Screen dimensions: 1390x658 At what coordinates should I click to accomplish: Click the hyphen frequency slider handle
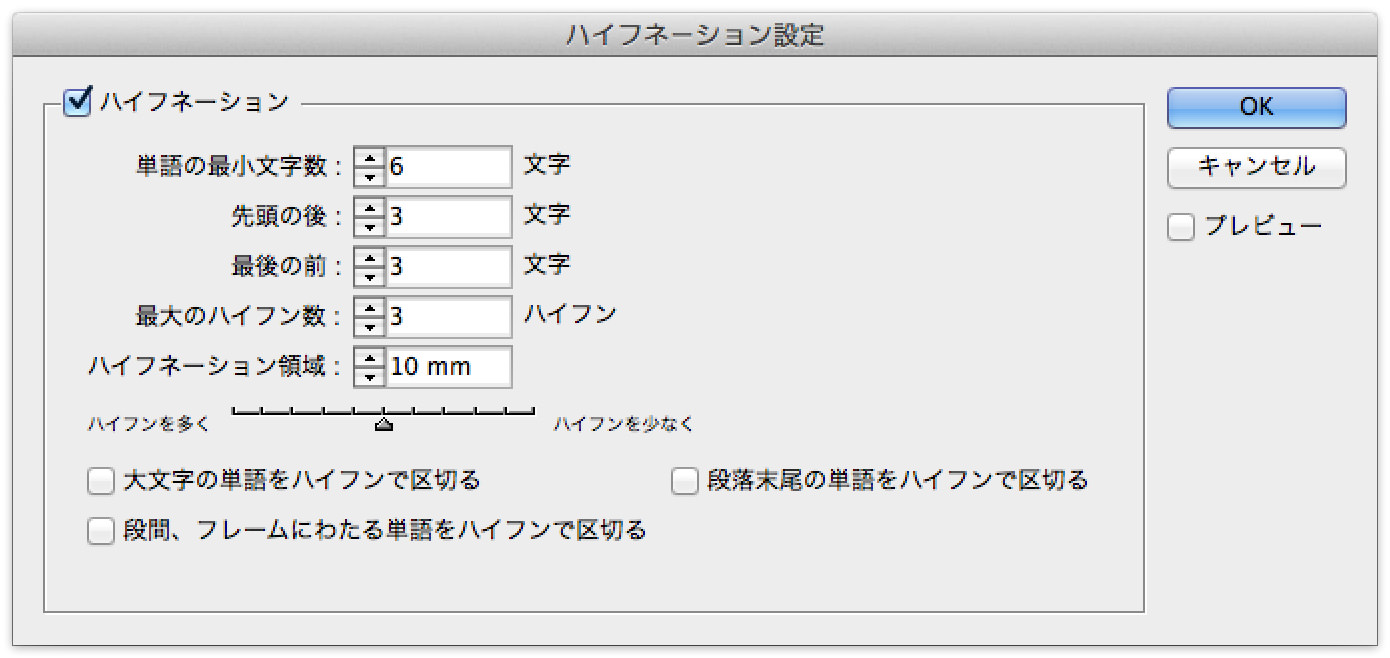383,425
